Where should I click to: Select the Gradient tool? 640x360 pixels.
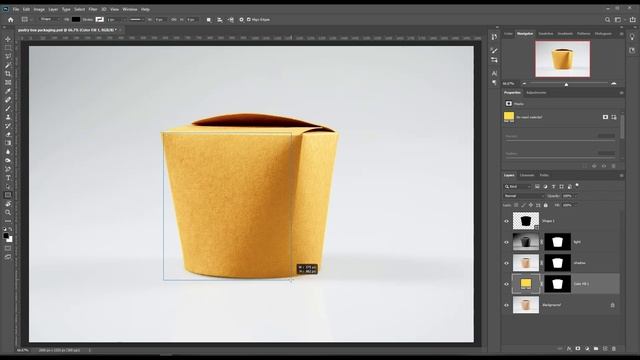coord(8,143)
